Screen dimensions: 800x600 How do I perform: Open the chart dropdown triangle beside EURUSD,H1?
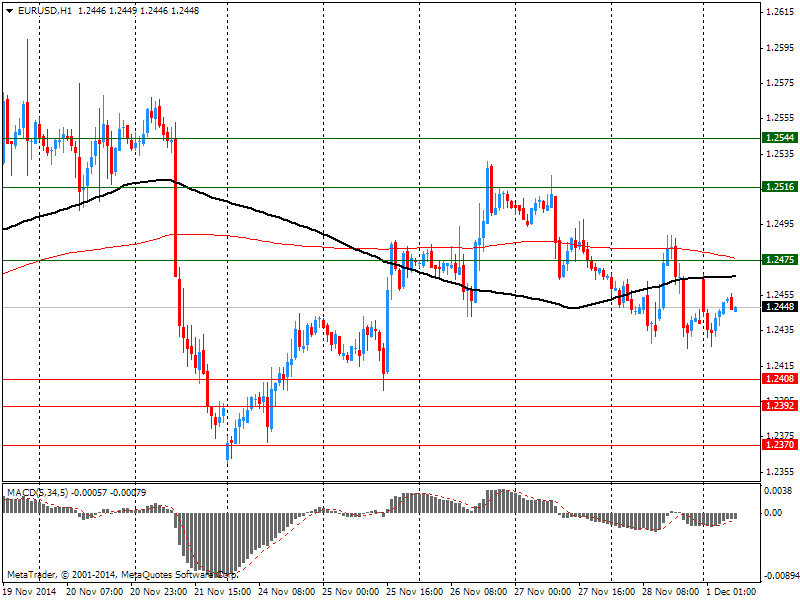10,11
